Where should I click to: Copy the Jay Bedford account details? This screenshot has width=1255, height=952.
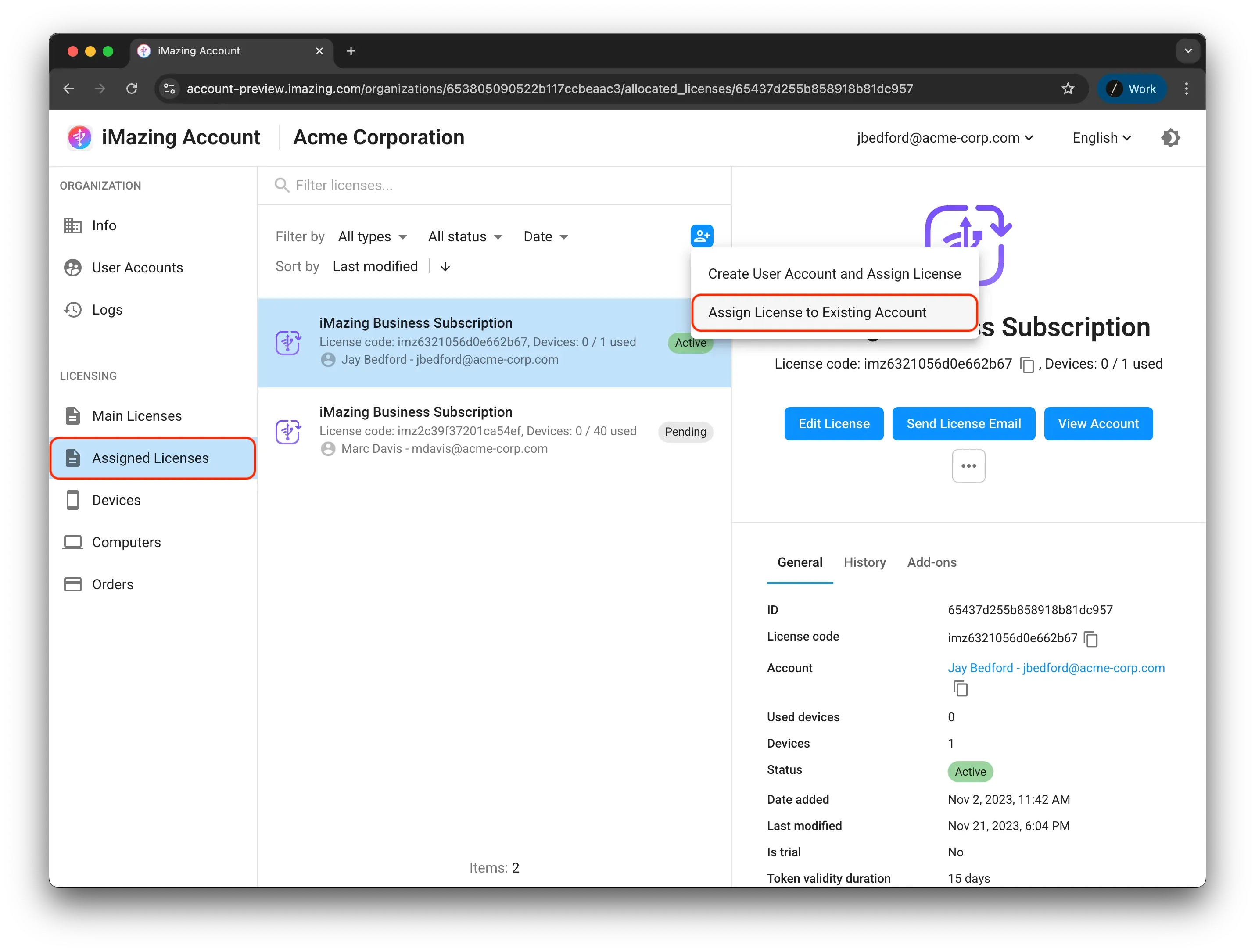point(961,688)
